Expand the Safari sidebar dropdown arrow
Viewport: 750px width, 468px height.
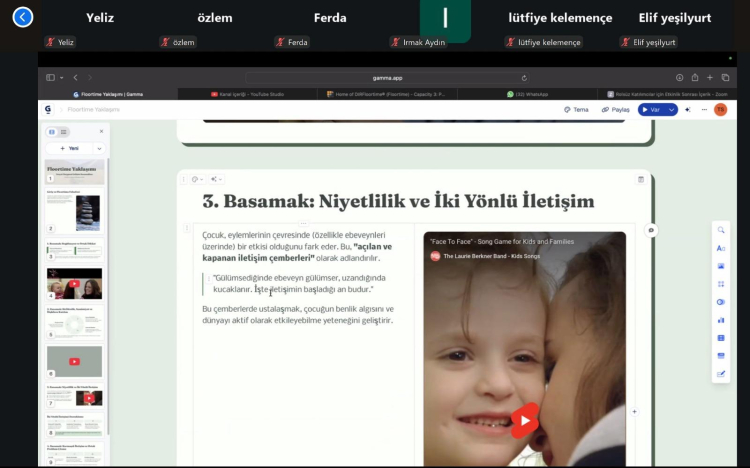(x=62, y=78)
